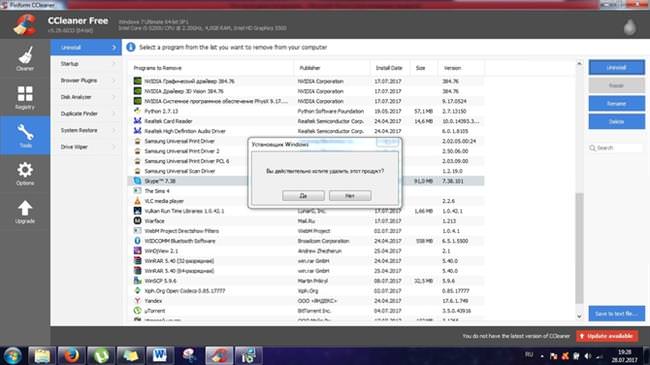Click the volume icon in system tray

[587, 356]
